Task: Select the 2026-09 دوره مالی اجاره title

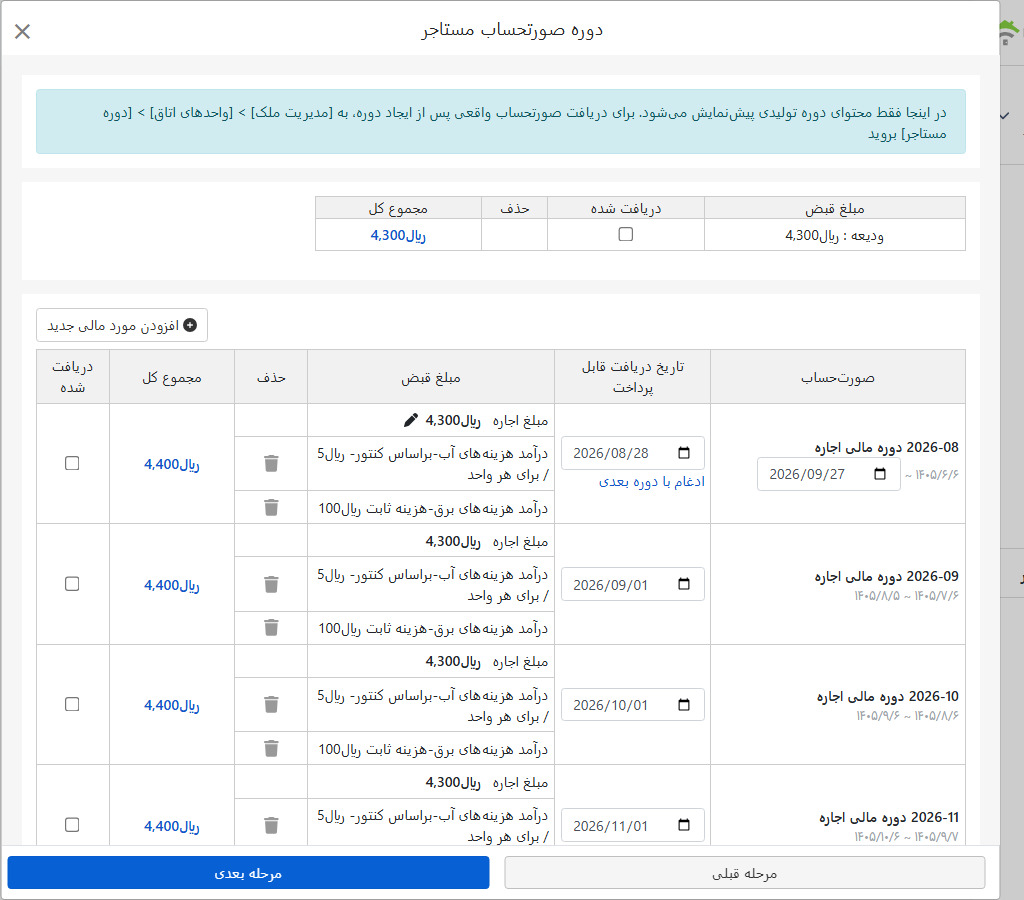Action: click(x=886, y=576)
